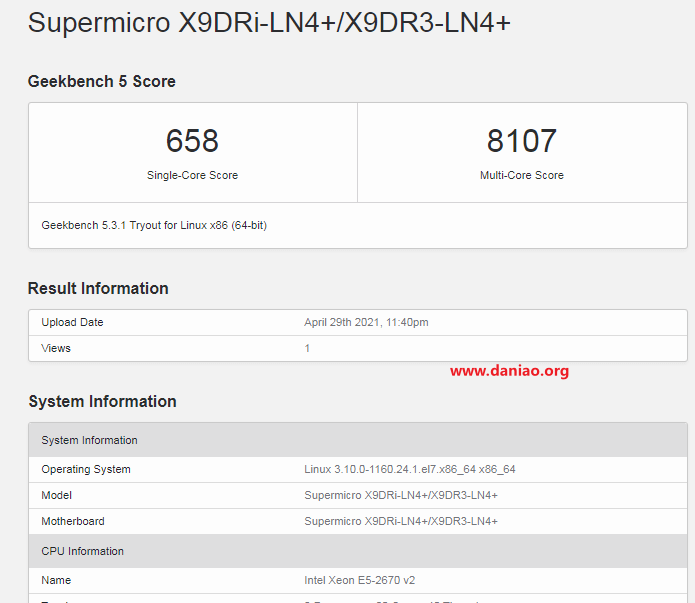Click the single-core score value 658
The image size is (695, 603).
point(192,141)
